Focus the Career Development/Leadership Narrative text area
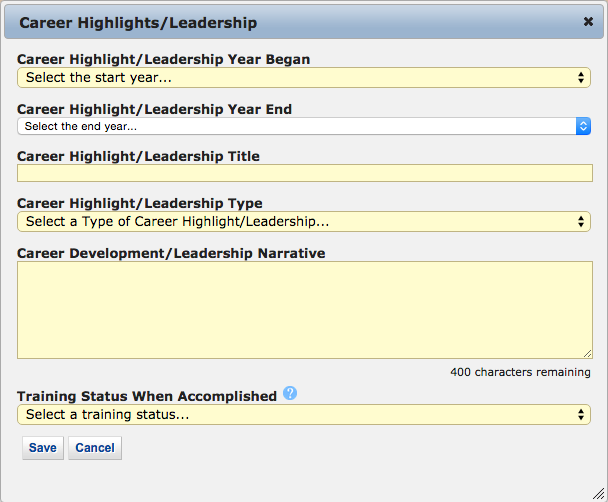Image resolution: width=608 pixels, height=502 pixels. [304, 310]
